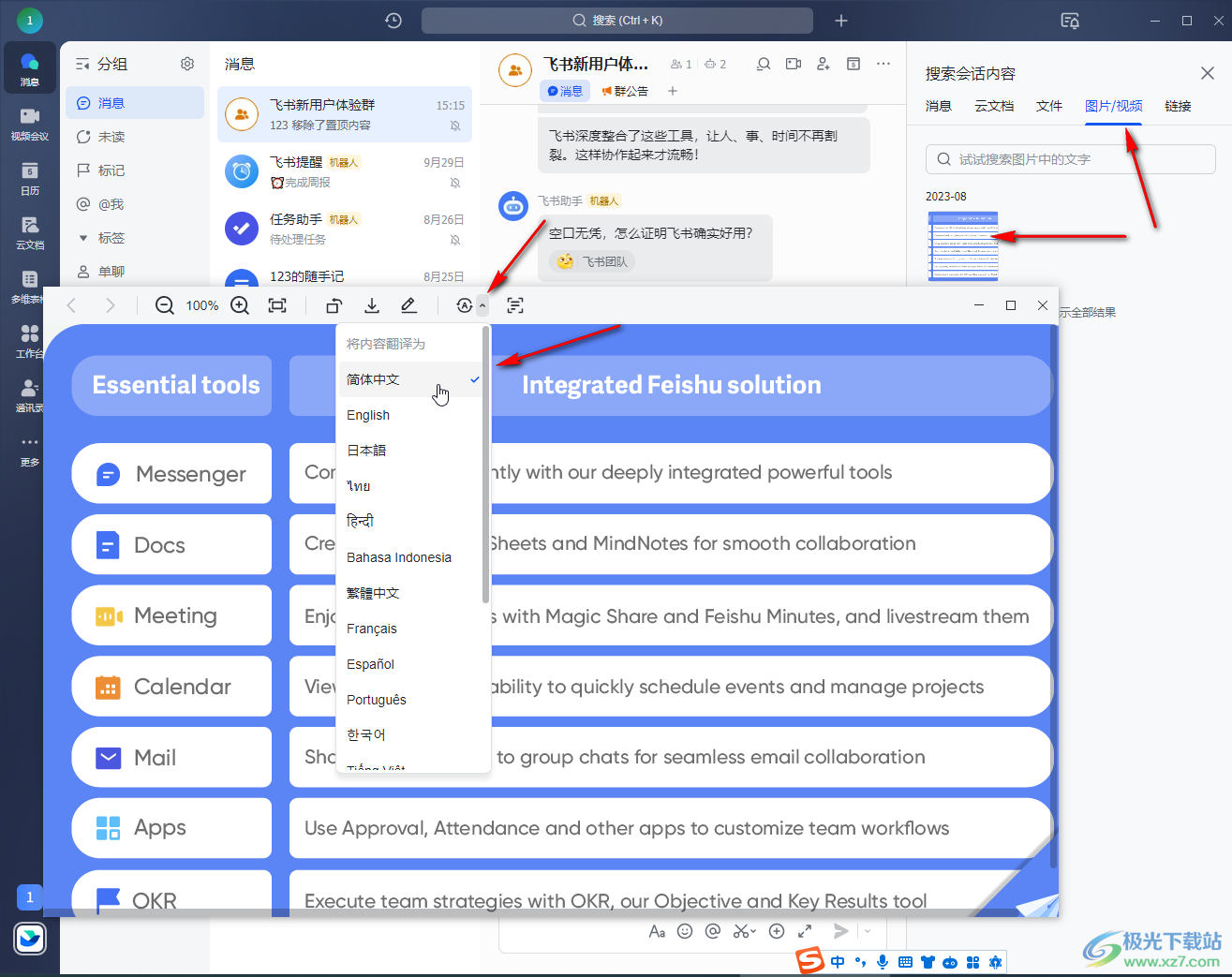Screen dimensions: 1232x977
Task: Click the translate image icon
Action: 464,305
